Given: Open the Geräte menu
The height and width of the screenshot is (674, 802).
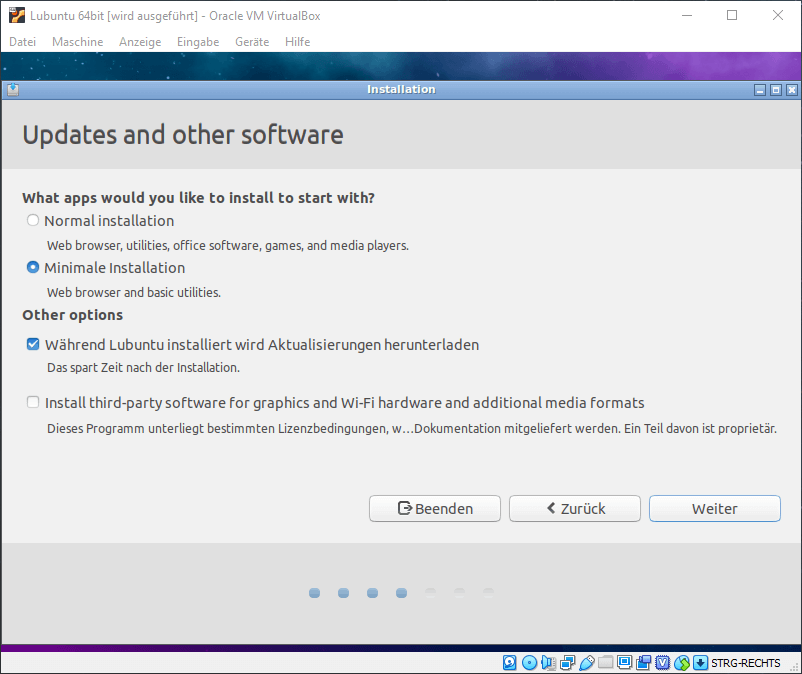Looking at the screenshot, I should coord(252,42).
